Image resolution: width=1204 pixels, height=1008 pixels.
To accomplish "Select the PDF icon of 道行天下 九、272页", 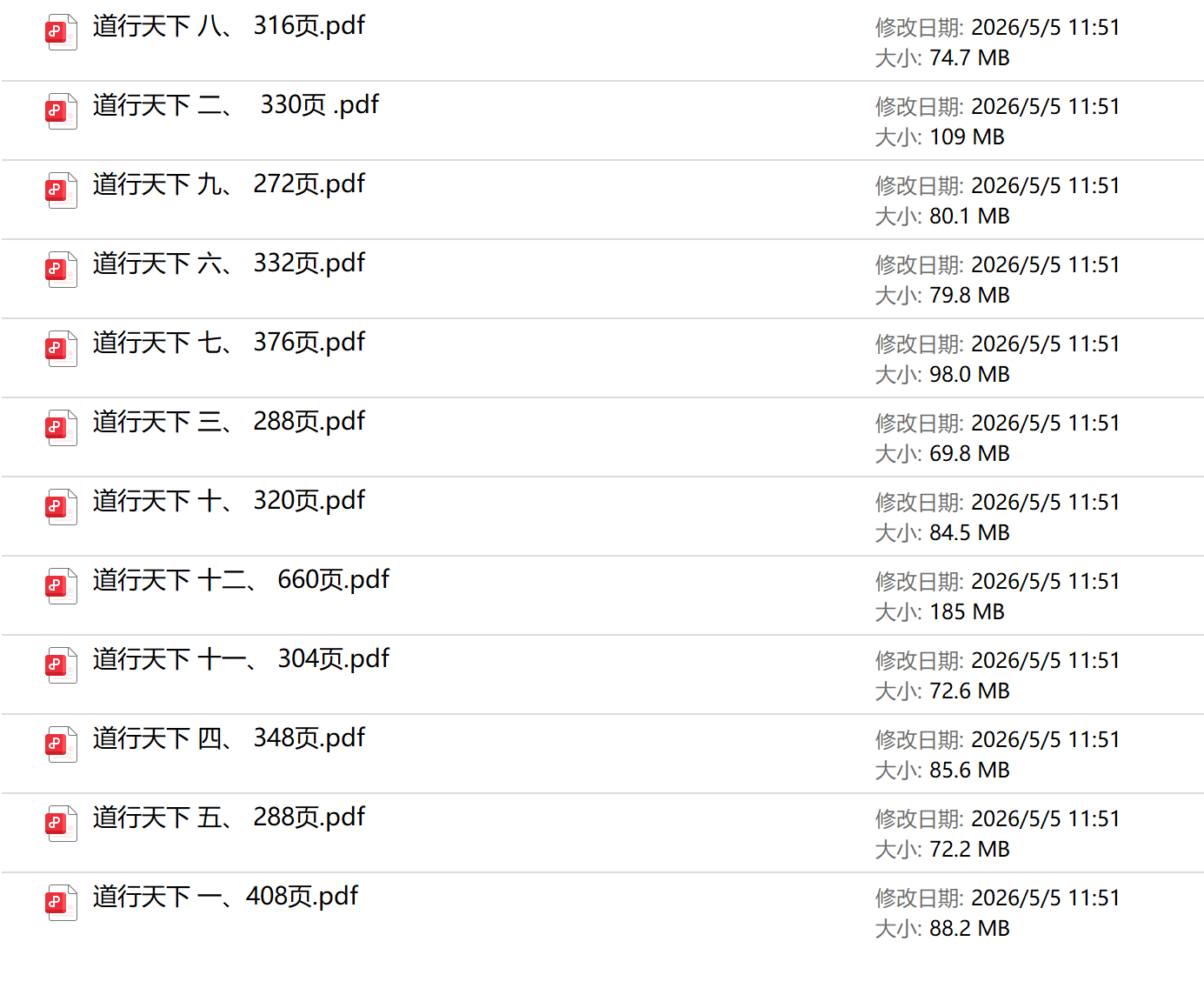I will click(61, 190).
